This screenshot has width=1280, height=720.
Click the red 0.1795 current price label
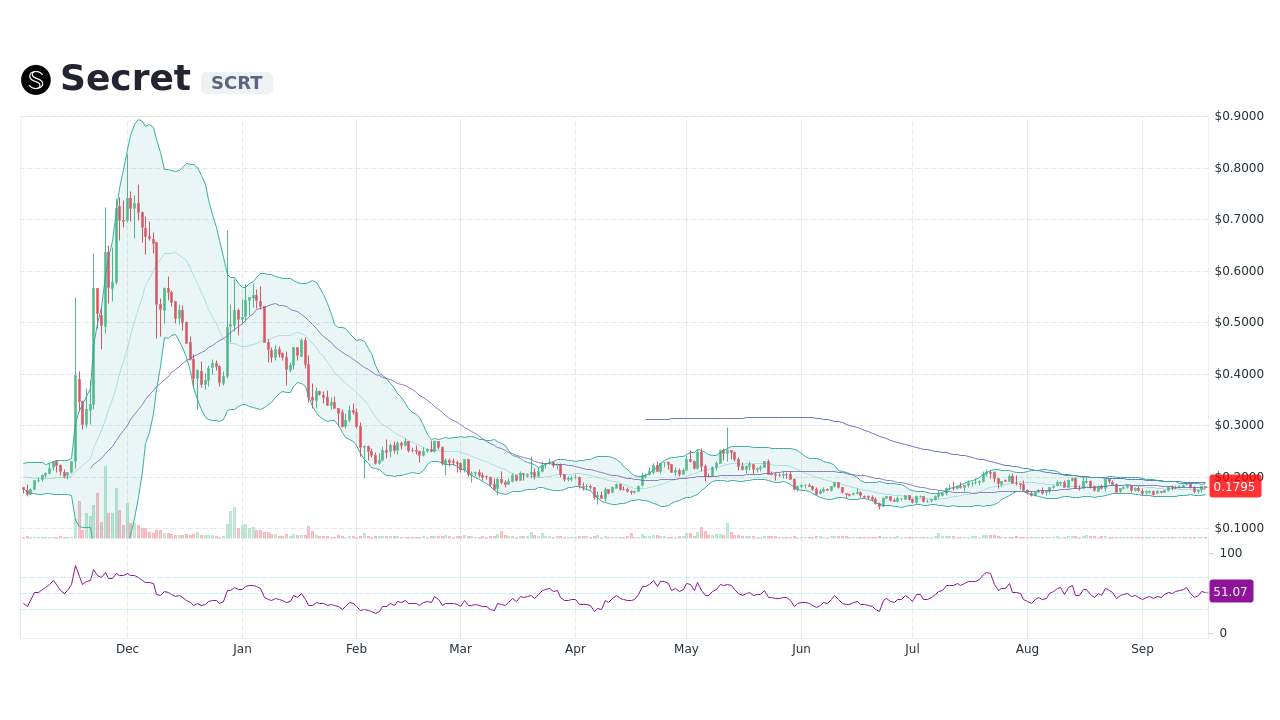pos(1235,487)
